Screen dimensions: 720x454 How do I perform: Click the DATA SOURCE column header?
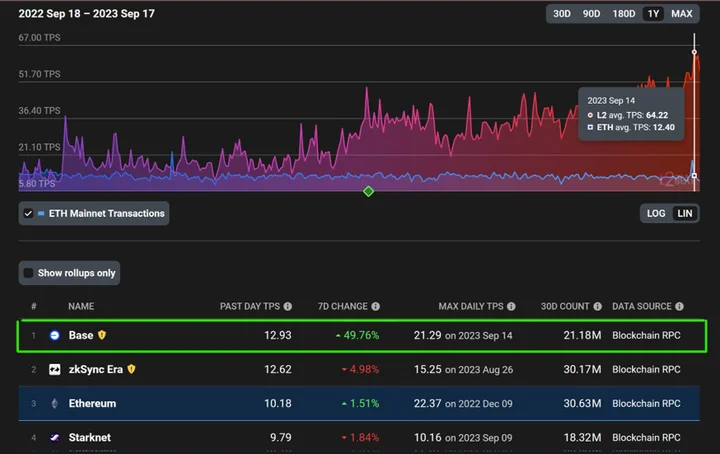point(641,306)
